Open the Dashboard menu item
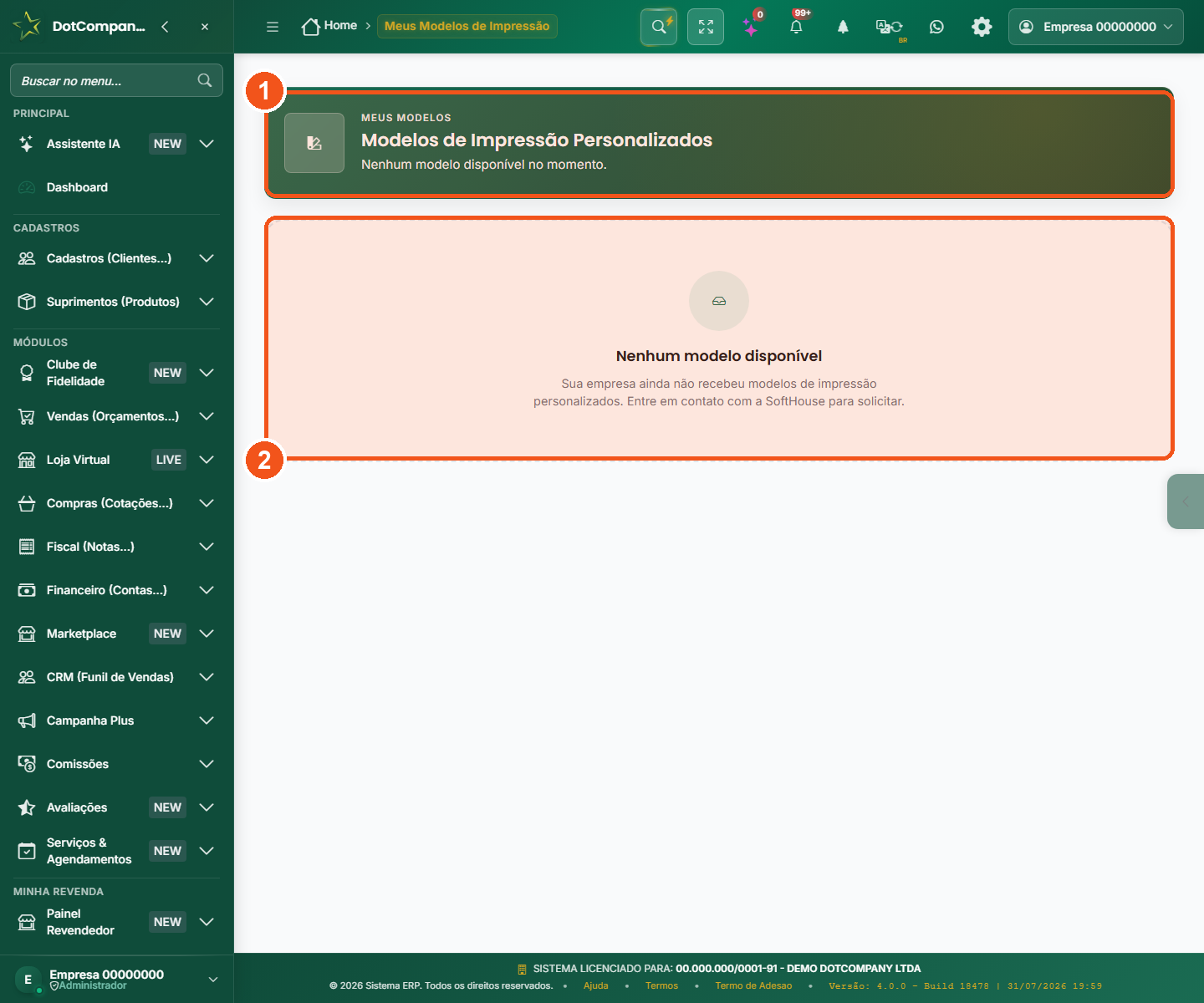 116,187
